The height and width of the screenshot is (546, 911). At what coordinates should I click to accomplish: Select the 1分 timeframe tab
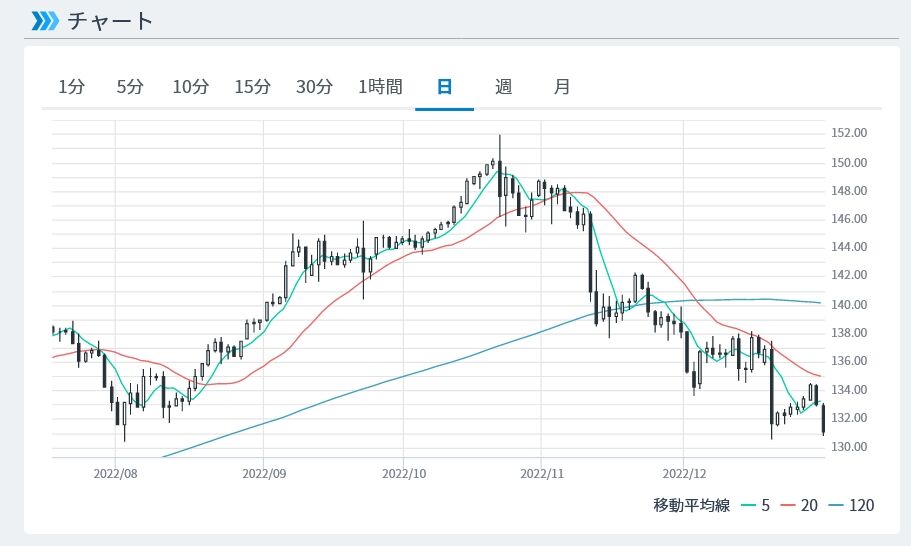[72, 87]
